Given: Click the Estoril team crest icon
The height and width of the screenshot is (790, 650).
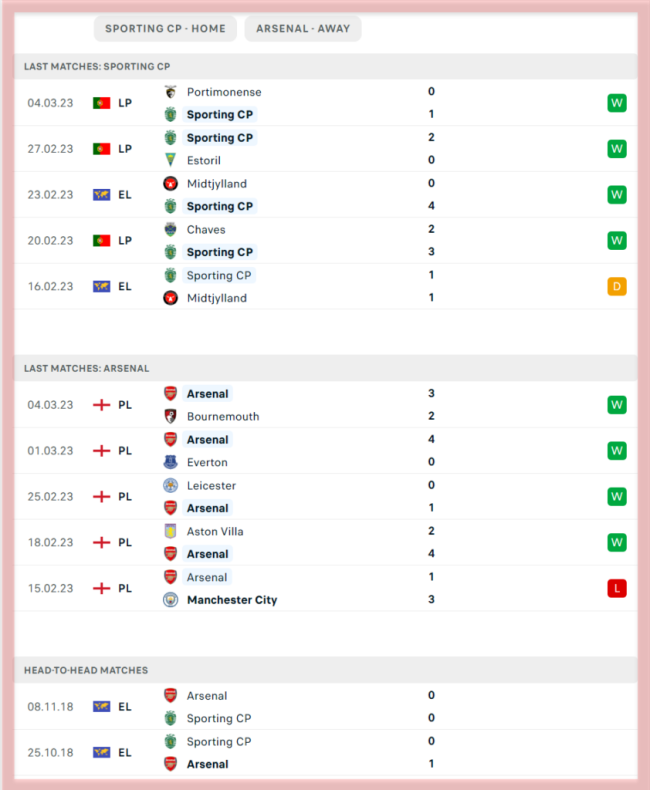Looking at the screenshot, I should [170, 160].
